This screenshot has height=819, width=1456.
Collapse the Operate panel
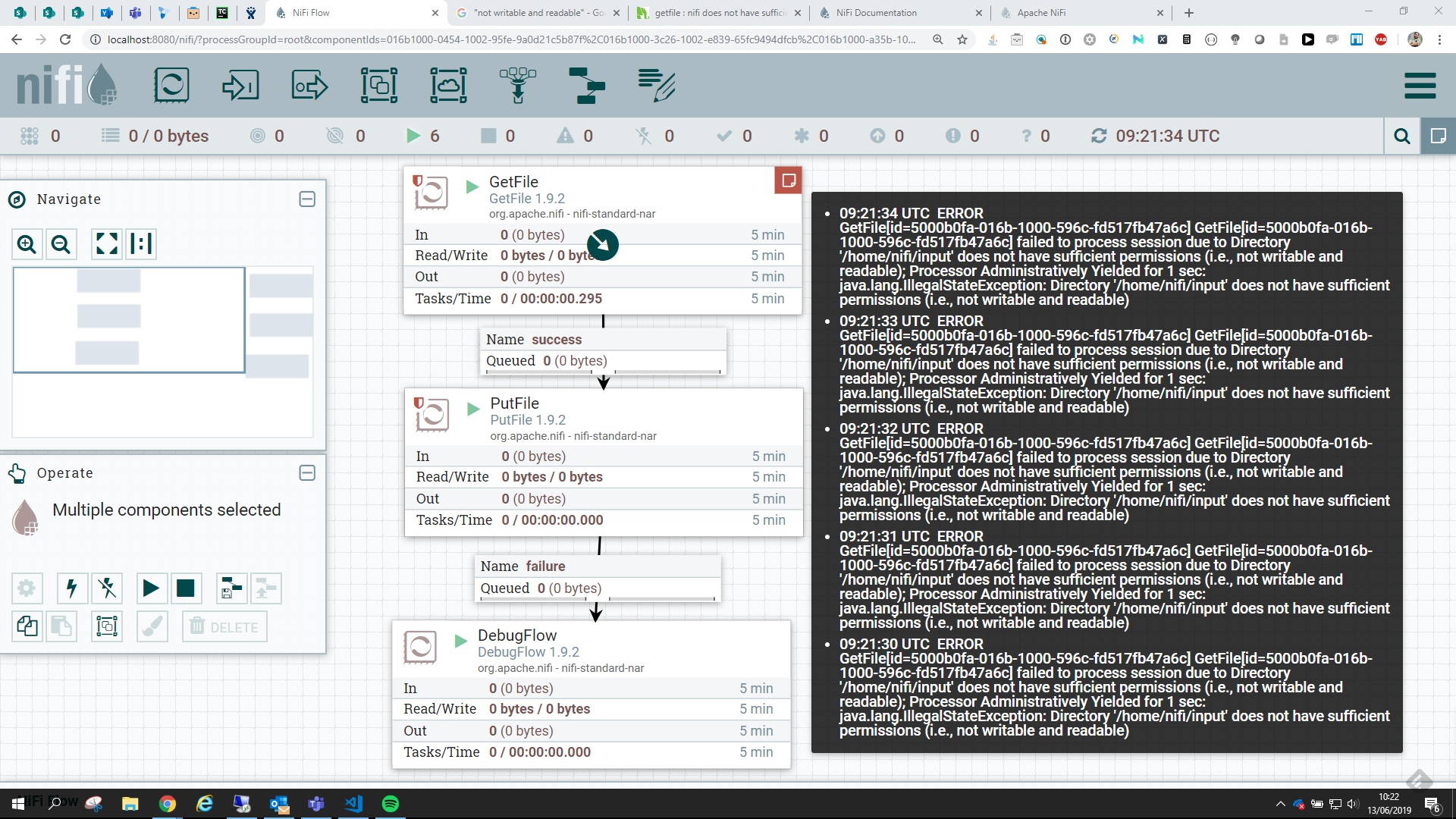pos(307,473)
